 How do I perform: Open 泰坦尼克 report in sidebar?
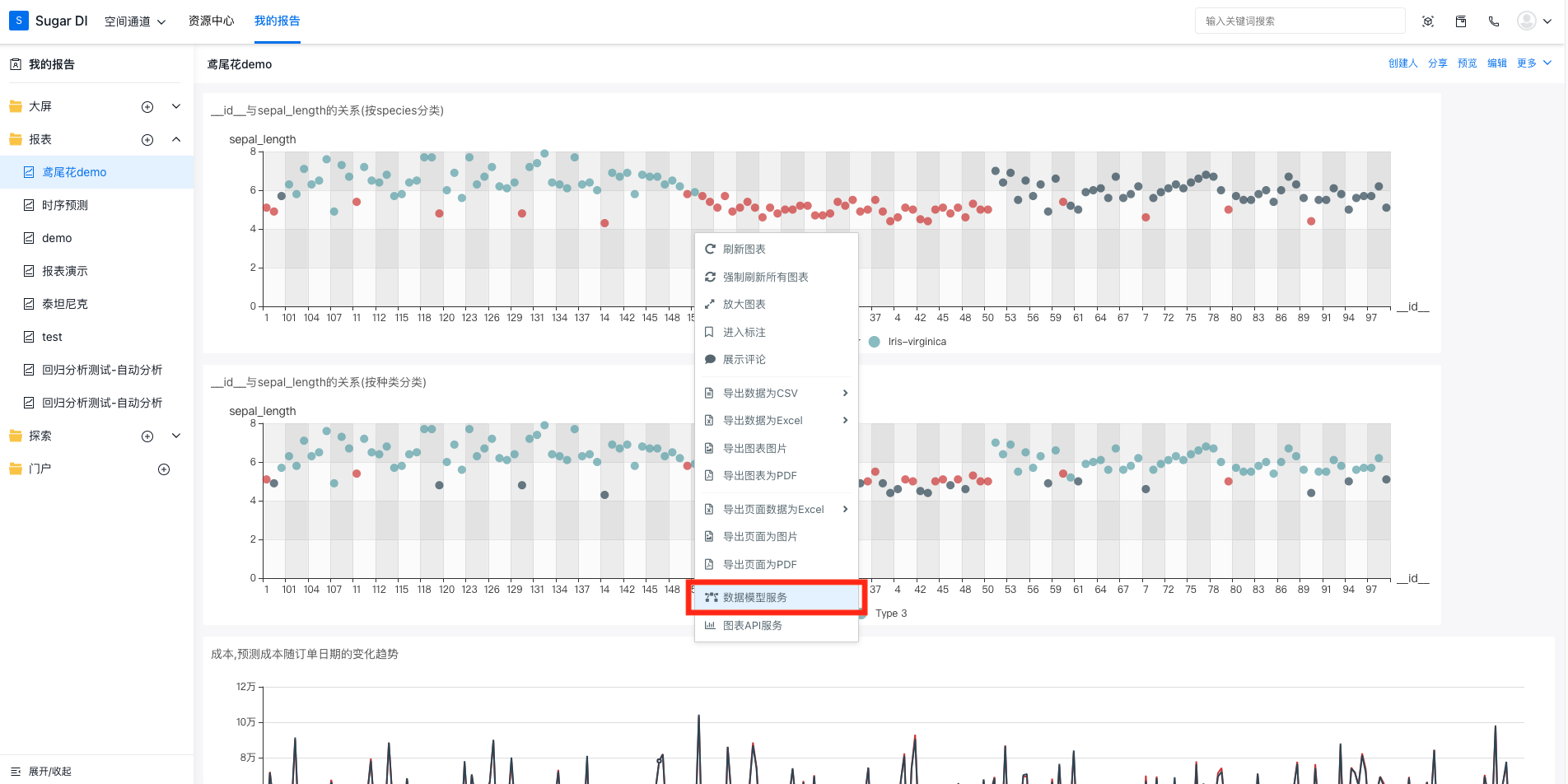tap(97, 304)
